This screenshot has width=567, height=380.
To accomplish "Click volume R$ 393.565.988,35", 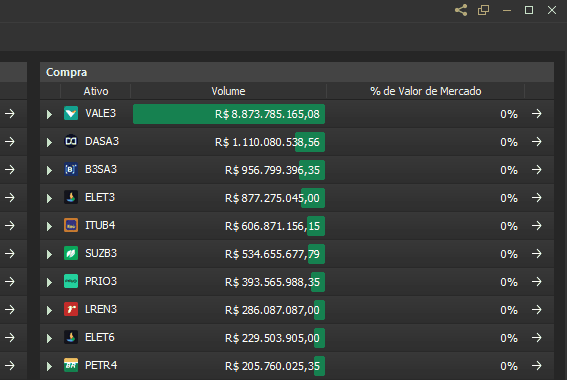I will (x=272, y=282).
